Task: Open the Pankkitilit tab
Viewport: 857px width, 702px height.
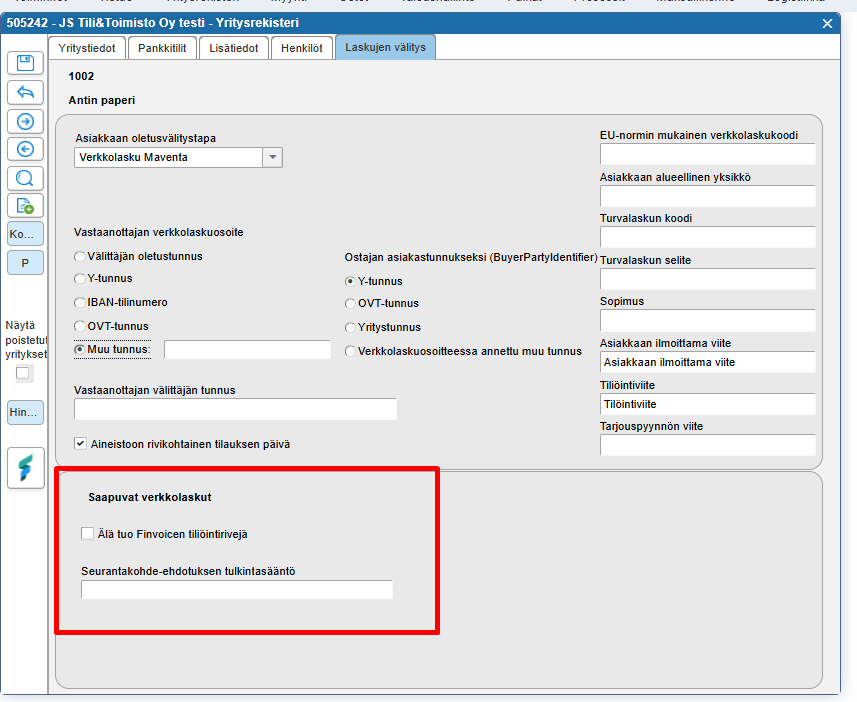Action: [x=162, y=48]
